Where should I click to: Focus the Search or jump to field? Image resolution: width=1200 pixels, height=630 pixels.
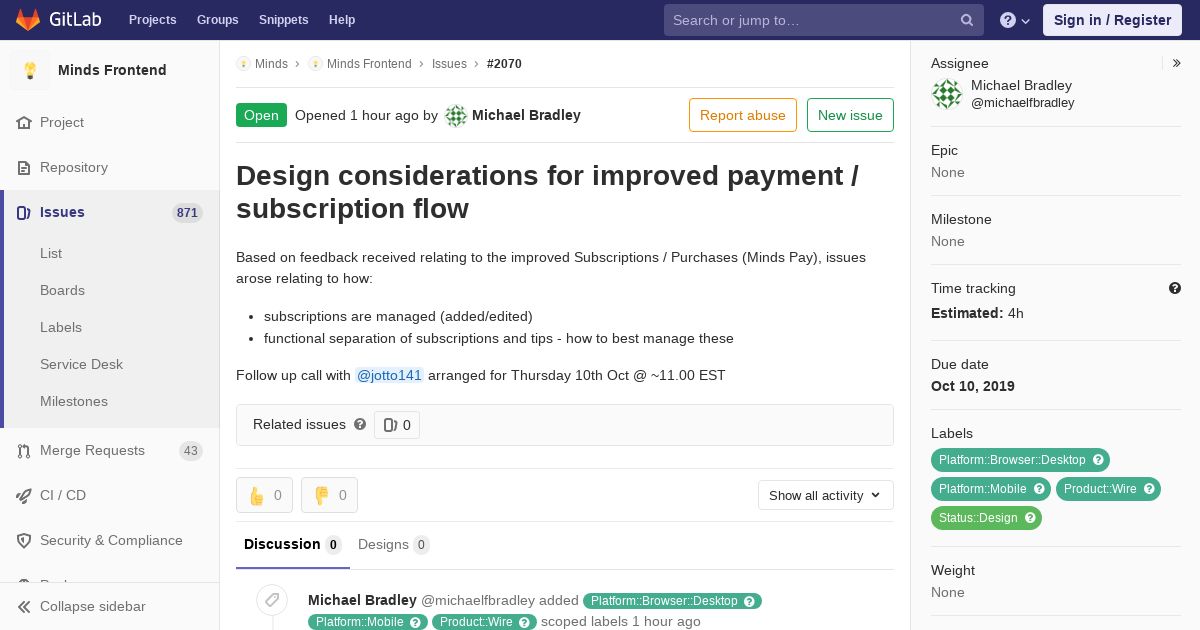824,20
